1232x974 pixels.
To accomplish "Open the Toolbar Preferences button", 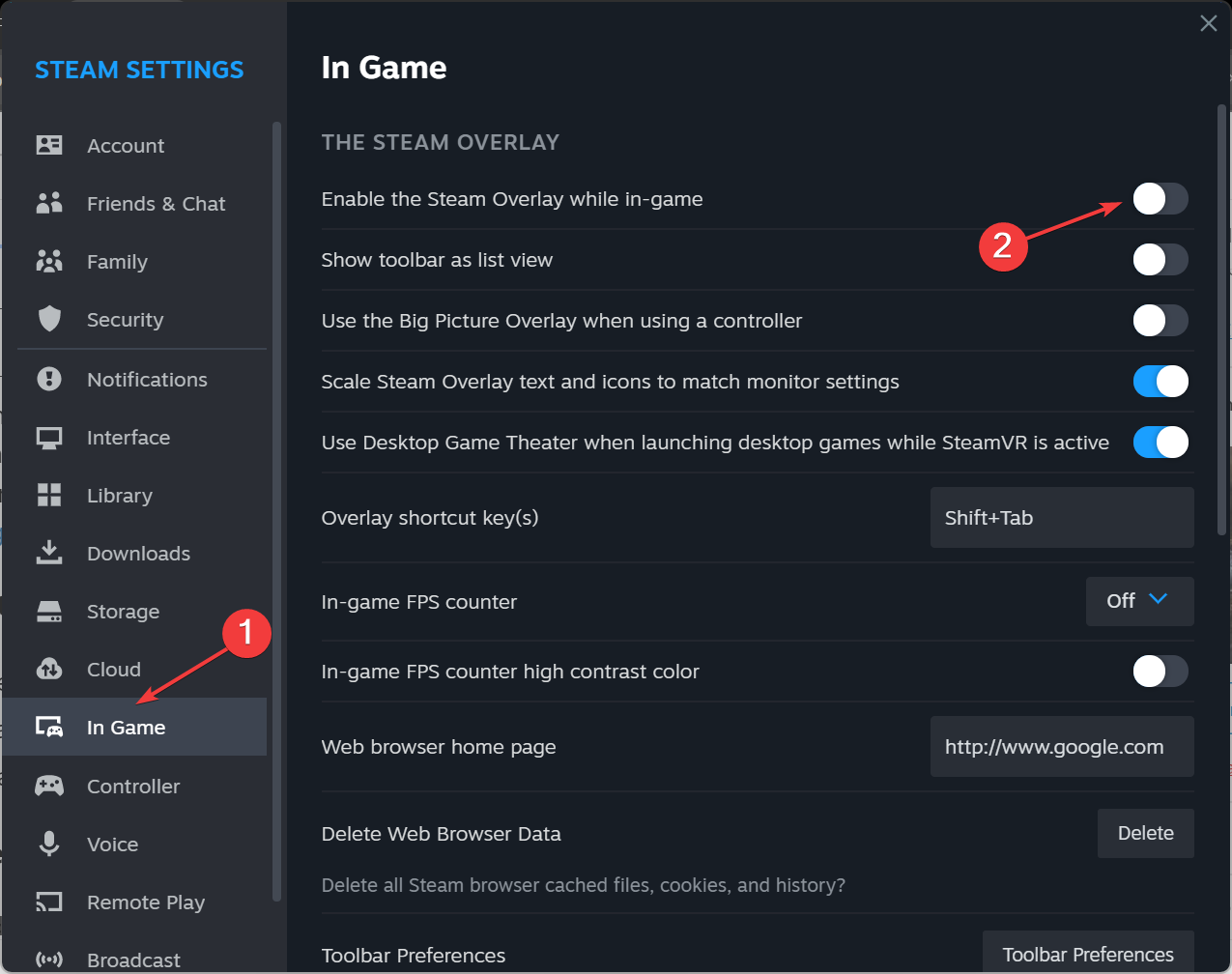I will (1087, 954).
